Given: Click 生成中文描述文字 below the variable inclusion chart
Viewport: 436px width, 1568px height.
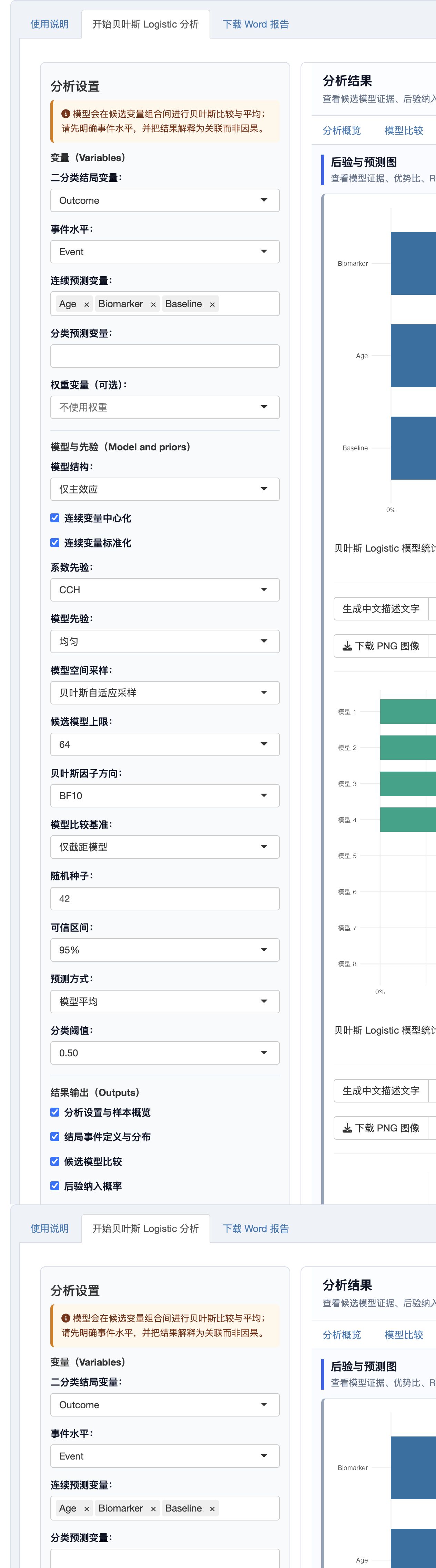Looking at the screenshot, I should point(381,609).
